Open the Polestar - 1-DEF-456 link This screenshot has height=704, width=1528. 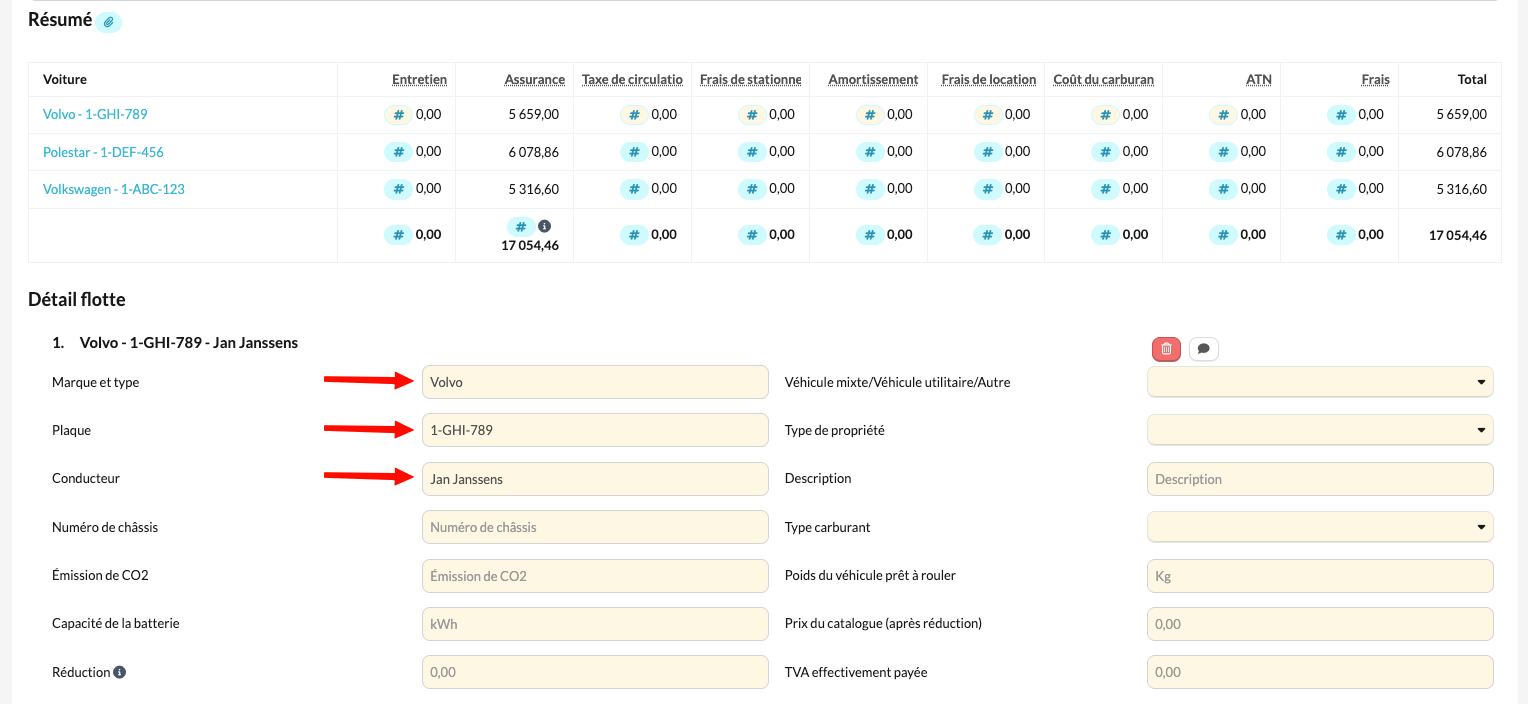tap(103, 152)
